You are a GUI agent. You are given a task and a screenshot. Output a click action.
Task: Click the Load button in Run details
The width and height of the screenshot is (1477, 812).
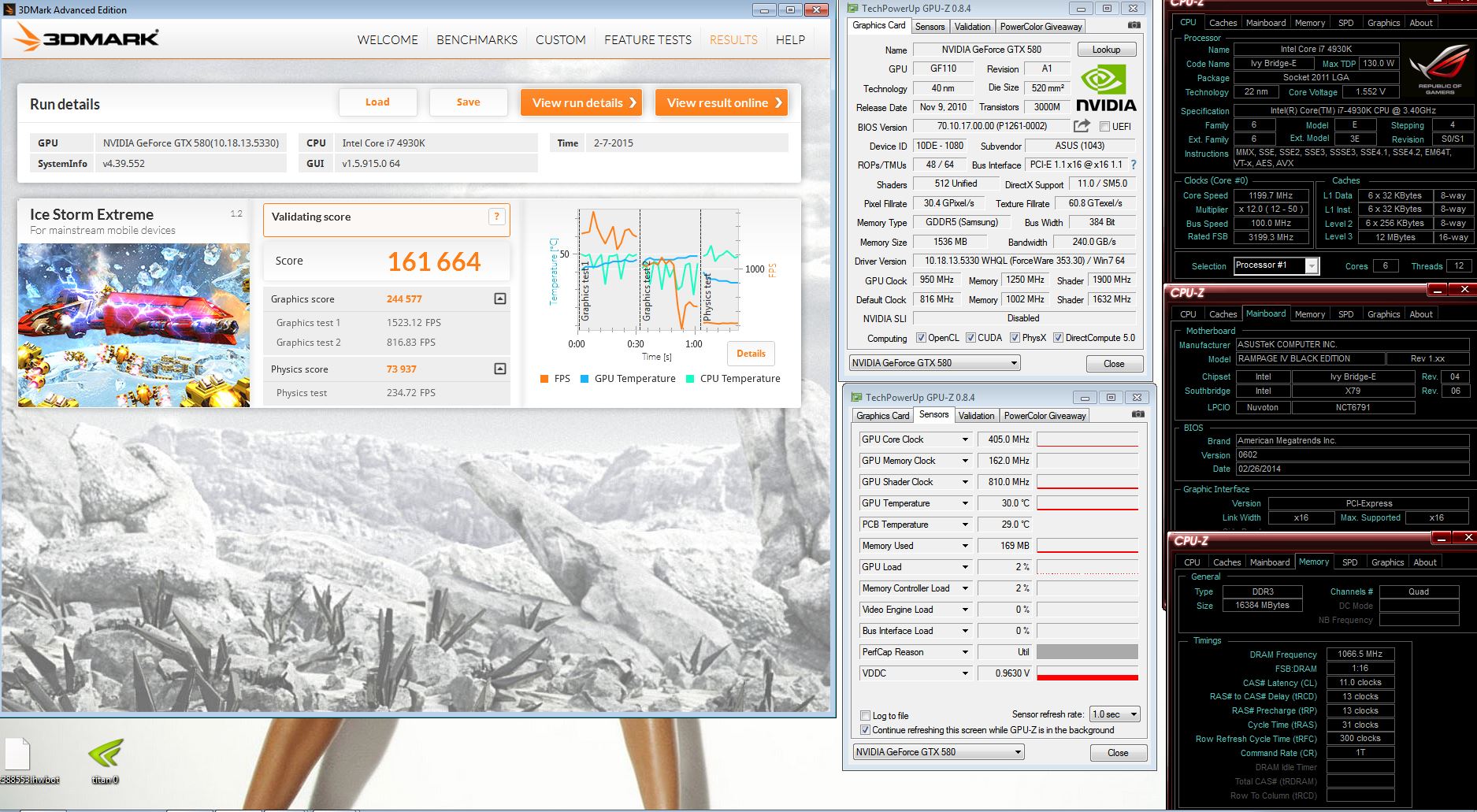[377, 102]
